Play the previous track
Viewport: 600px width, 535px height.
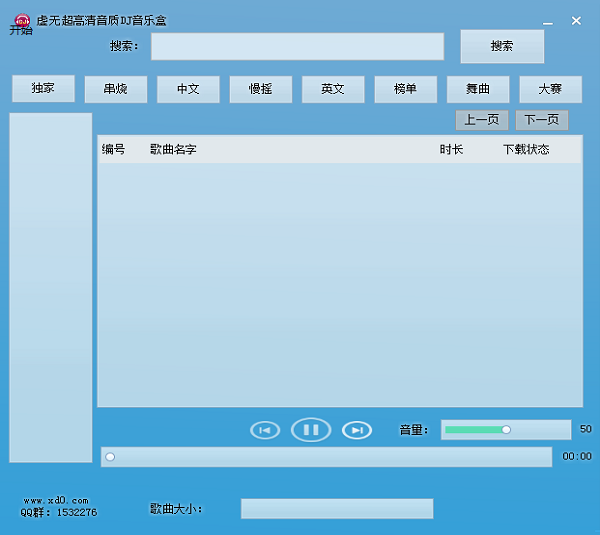[265, 430]
